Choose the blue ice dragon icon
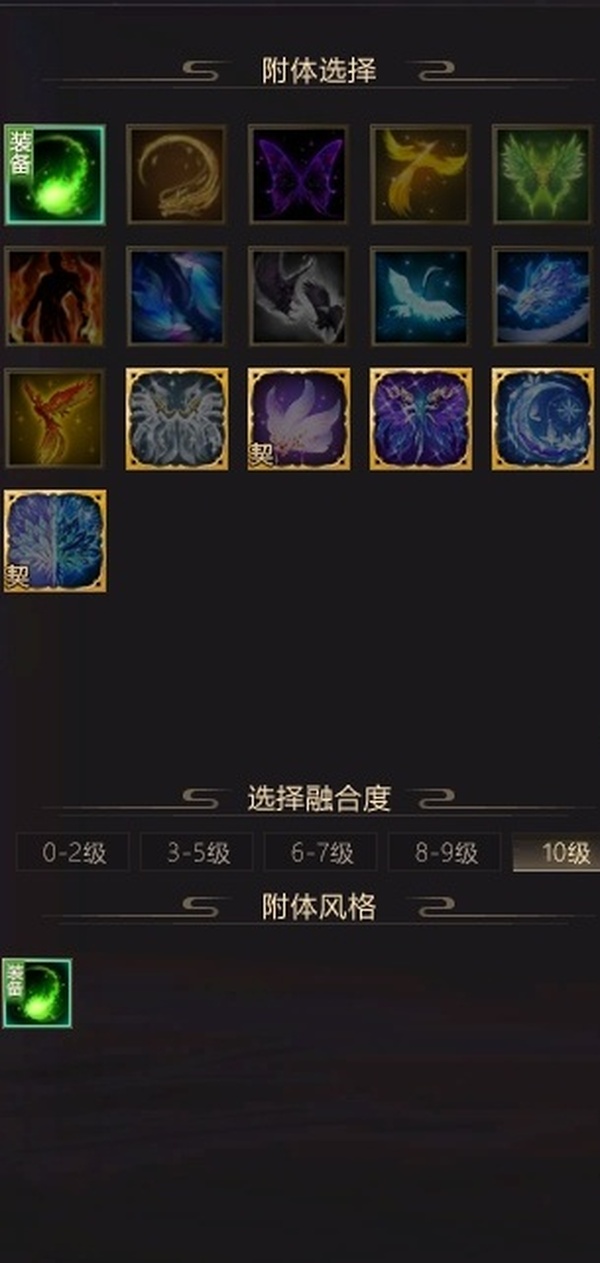 pos(543,296)
